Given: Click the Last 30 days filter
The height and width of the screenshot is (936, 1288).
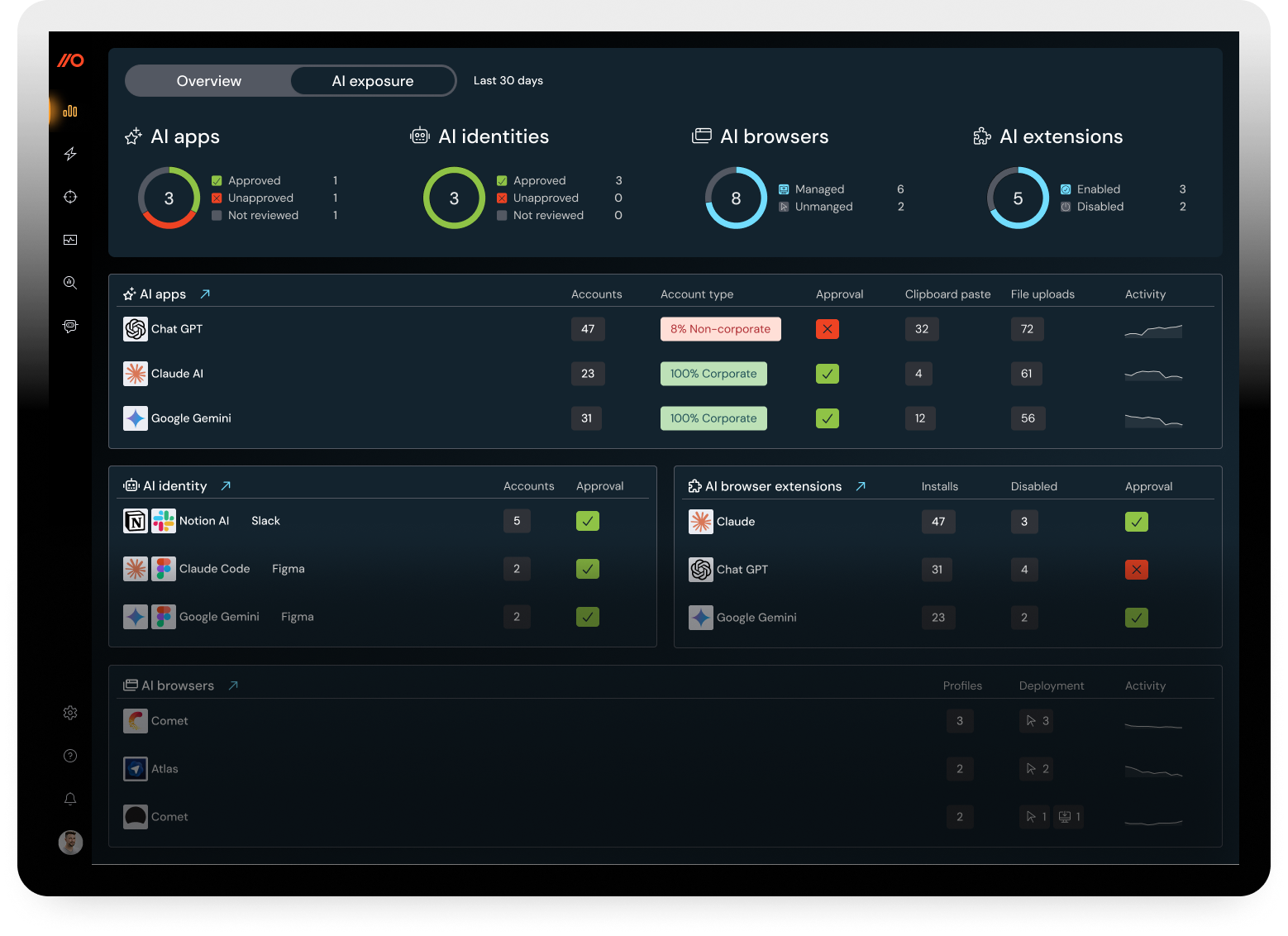Looking at the screenshot, I should (508, 81).
